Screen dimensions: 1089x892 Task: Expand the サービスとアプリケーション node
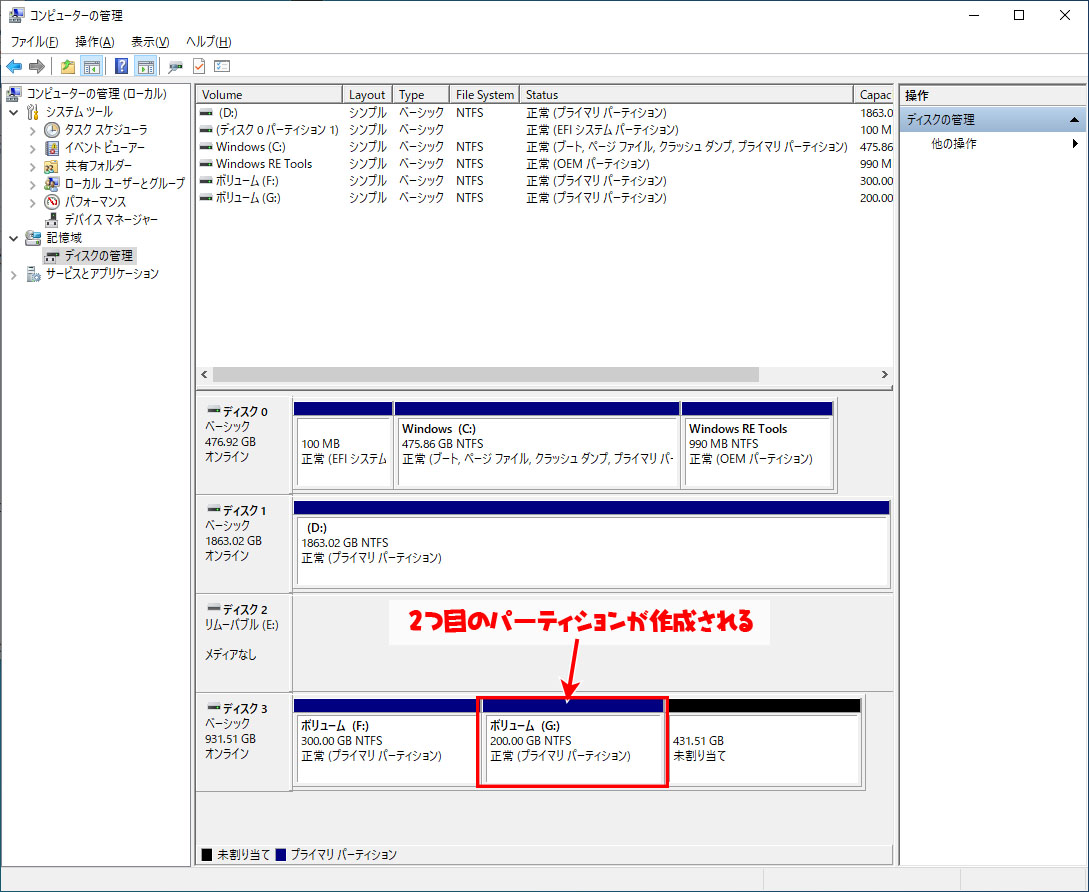[13, 274]
